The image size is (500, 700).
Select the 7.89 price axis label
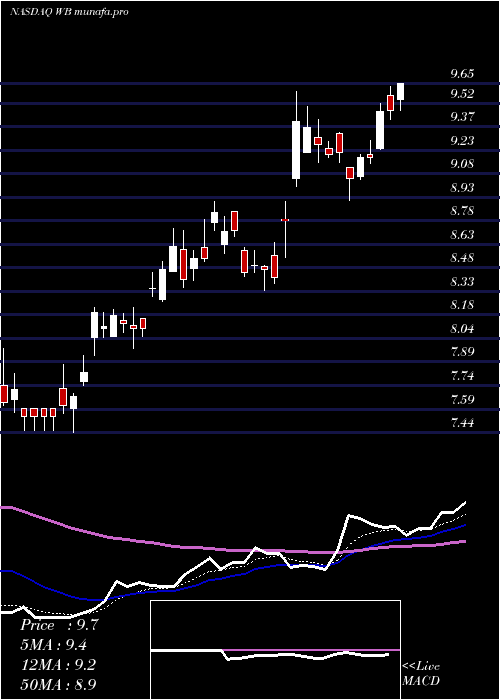click(x=462, y=352)
